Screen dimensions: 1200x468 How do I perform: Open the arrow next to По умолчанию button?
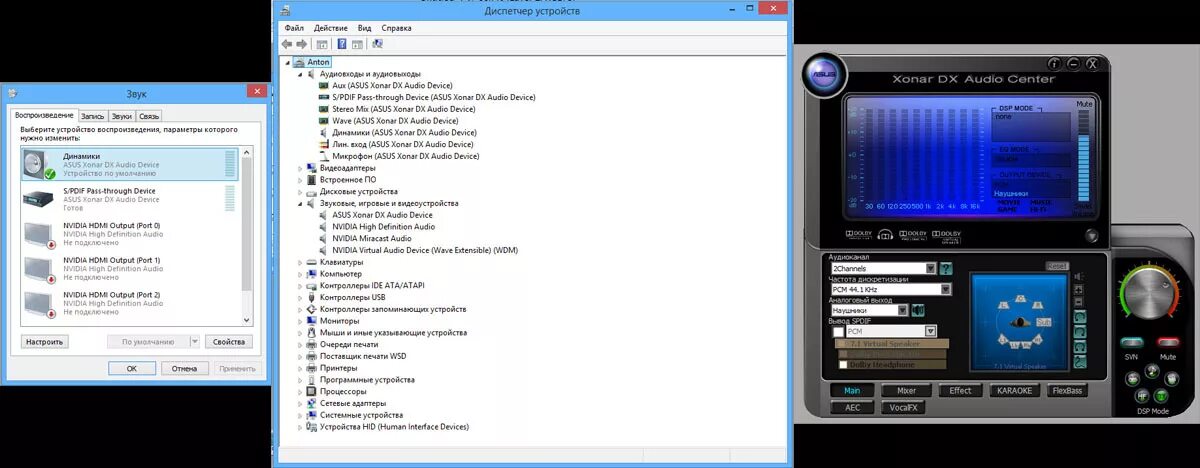tap(194, 341)
